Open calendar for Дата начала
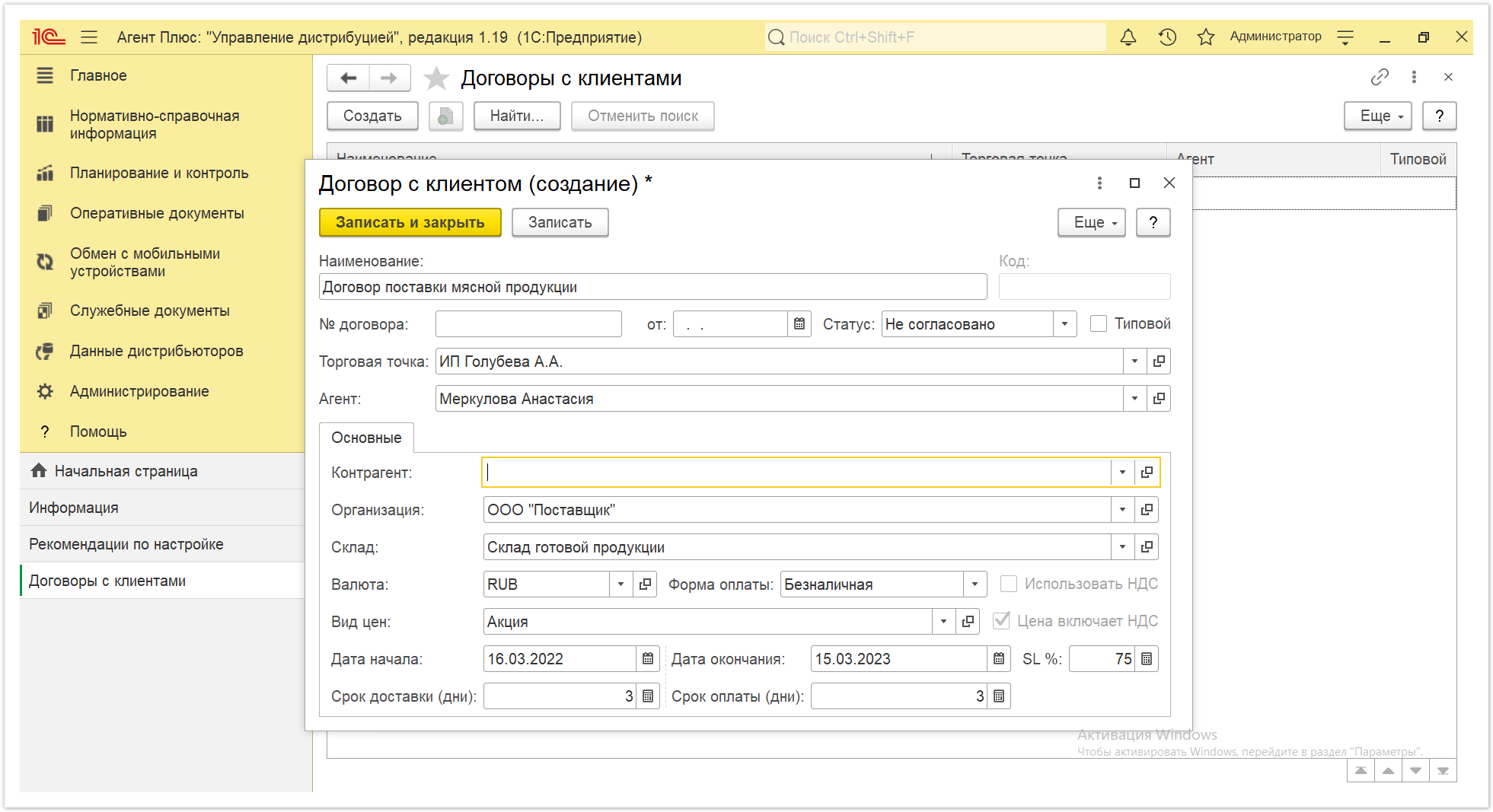The width and height of the screenshot is (1493, 812). [x=648, y=659]
